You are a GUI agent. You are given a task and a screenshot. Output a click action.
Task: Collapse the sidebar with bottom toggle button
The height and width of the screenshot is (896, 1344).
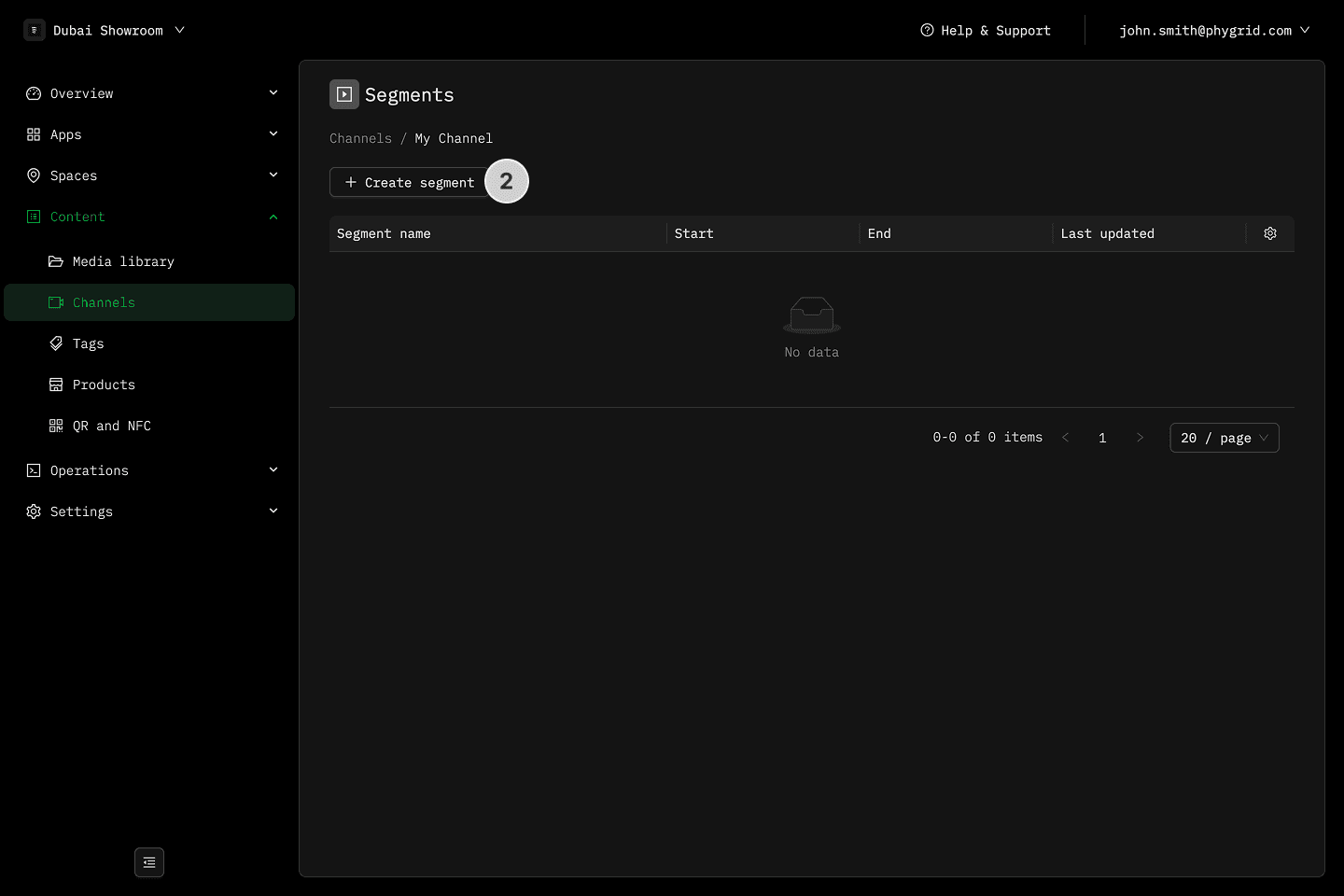click(x=149, y=862)
